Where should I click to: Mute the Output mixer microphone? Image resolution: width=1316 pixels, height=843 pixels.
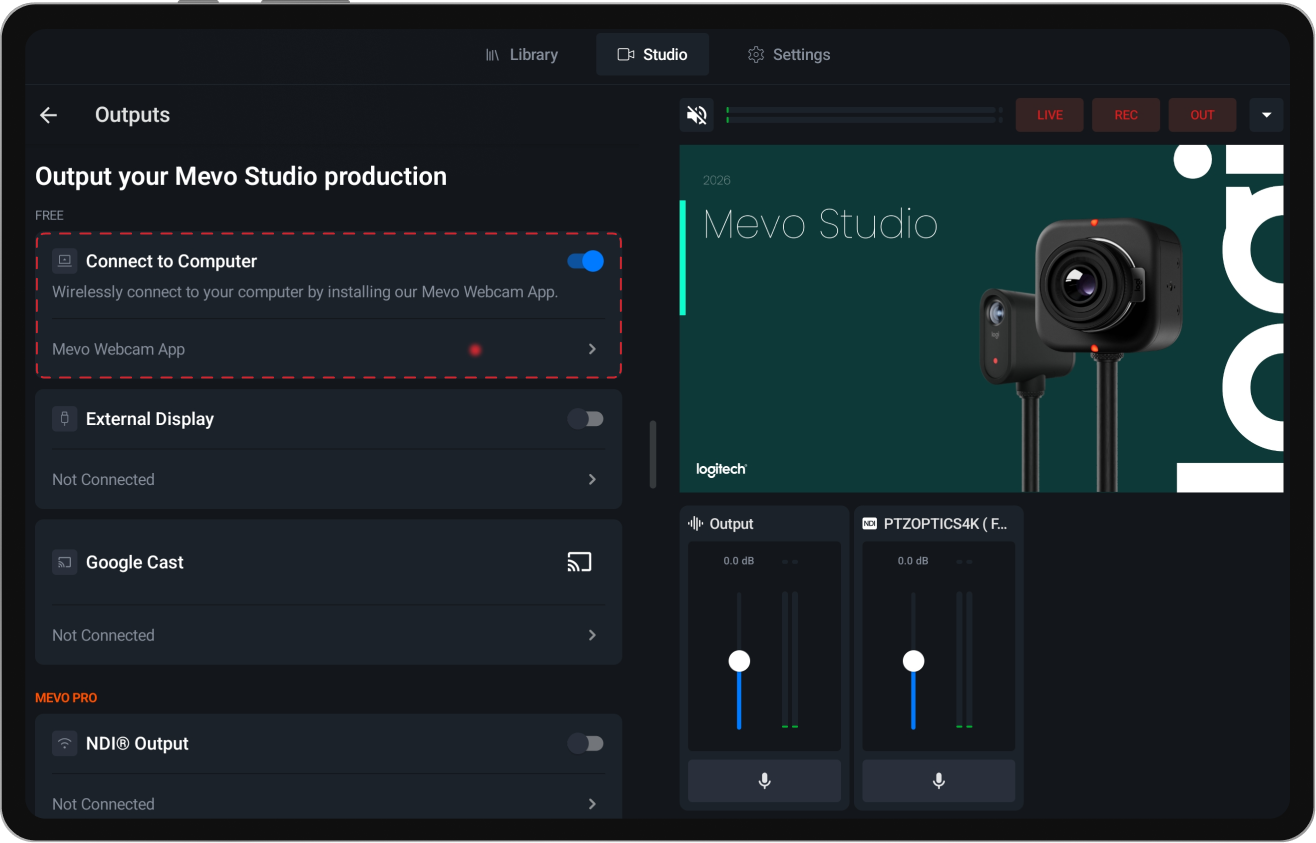point(763,781)
